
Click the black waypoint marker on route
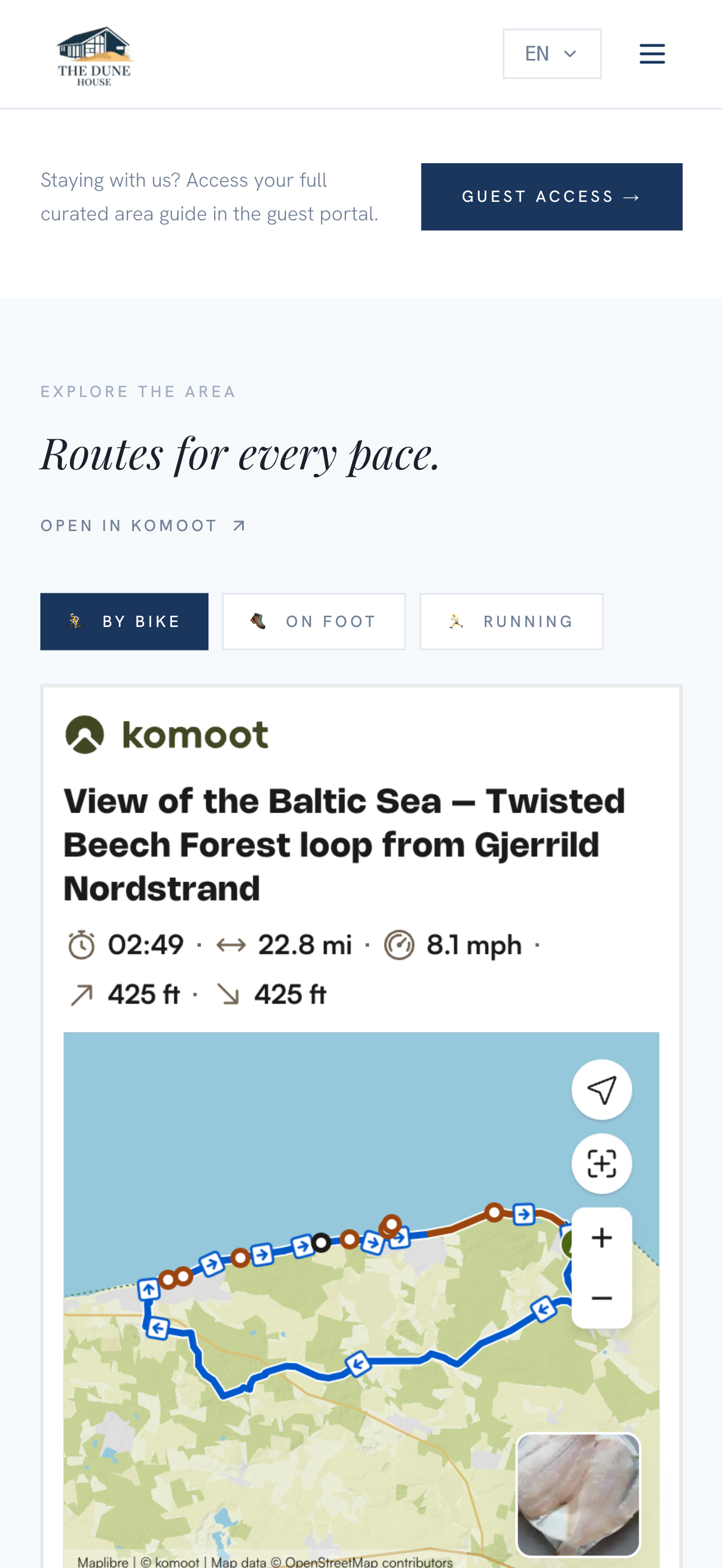click(321, 1242)
